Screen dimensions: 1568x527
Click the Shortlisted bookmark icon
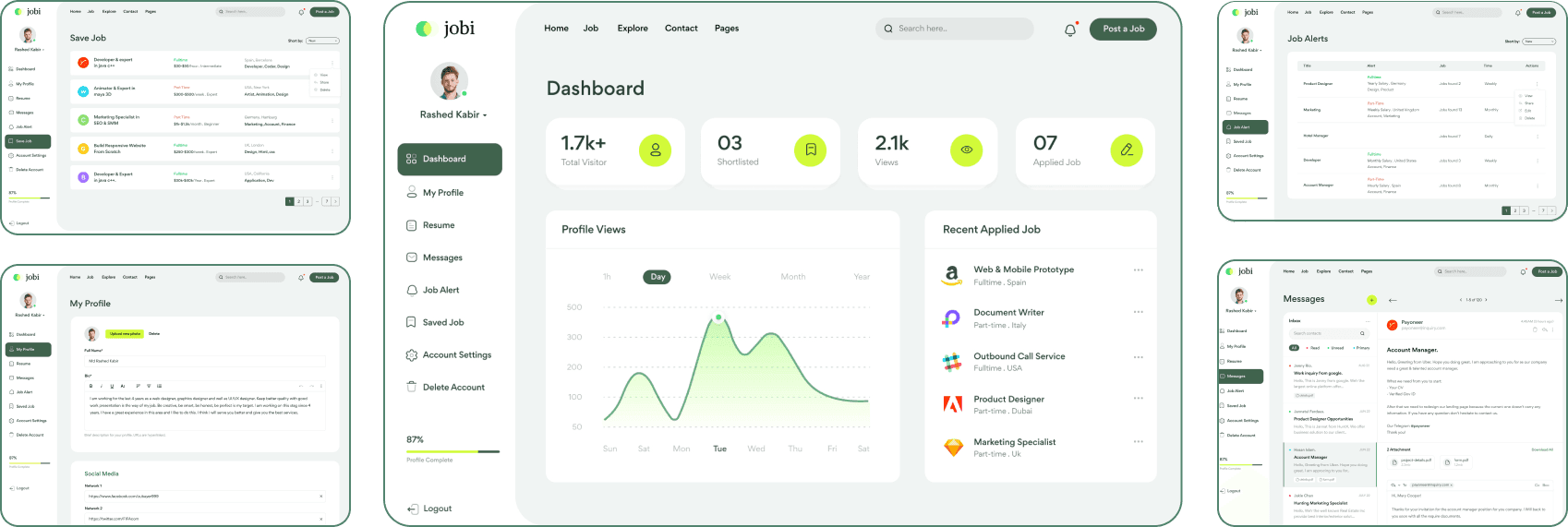[811, 150]
